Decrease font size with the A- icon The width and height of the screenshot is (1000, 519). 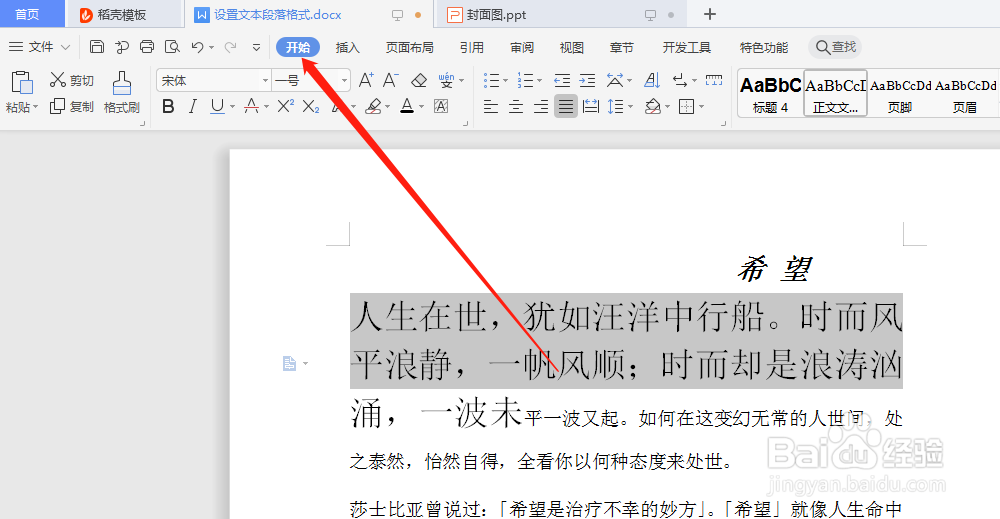390,80
